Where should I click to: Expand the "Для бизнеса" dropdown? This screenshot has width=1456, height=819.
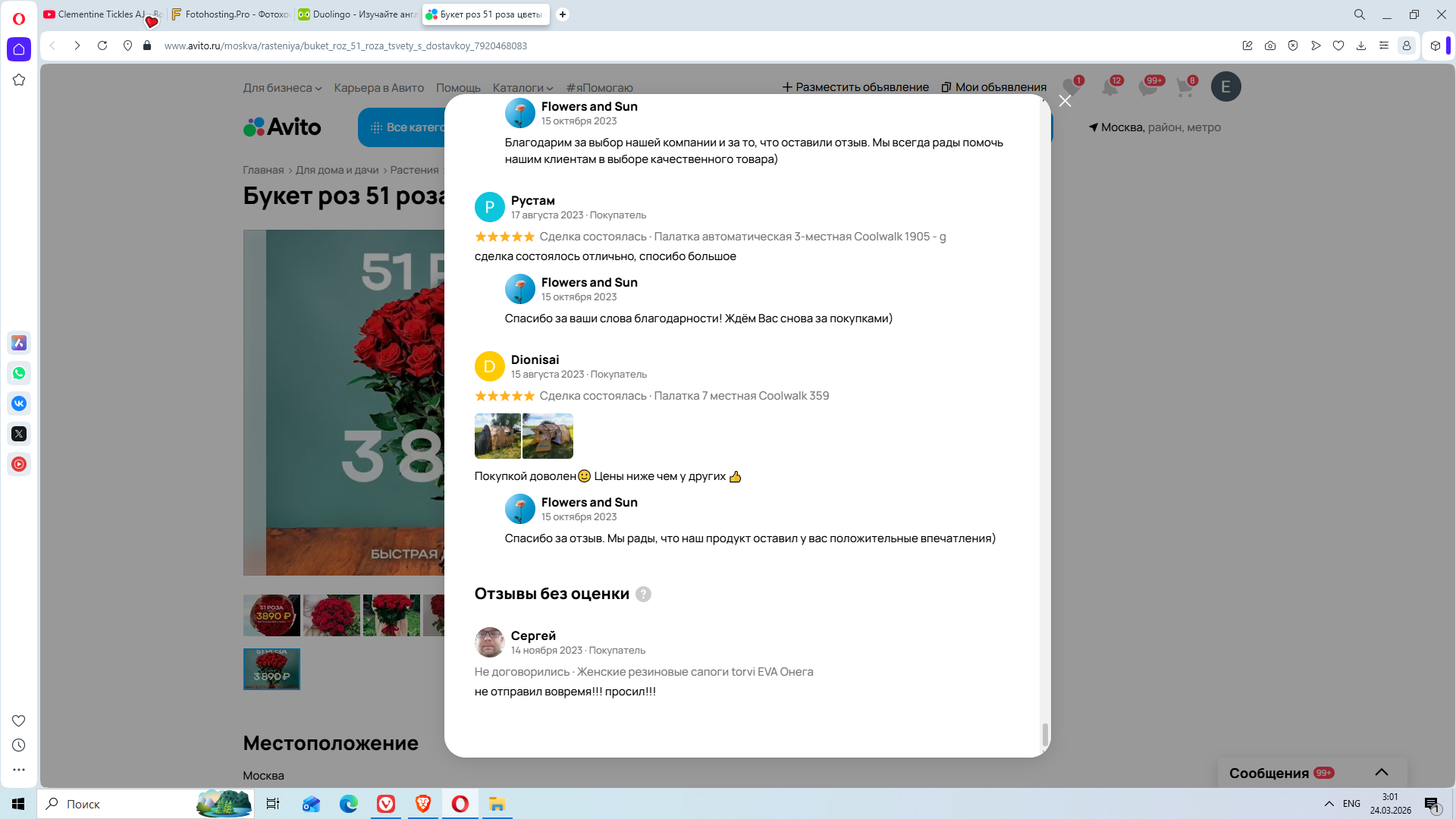pos(282,88)
